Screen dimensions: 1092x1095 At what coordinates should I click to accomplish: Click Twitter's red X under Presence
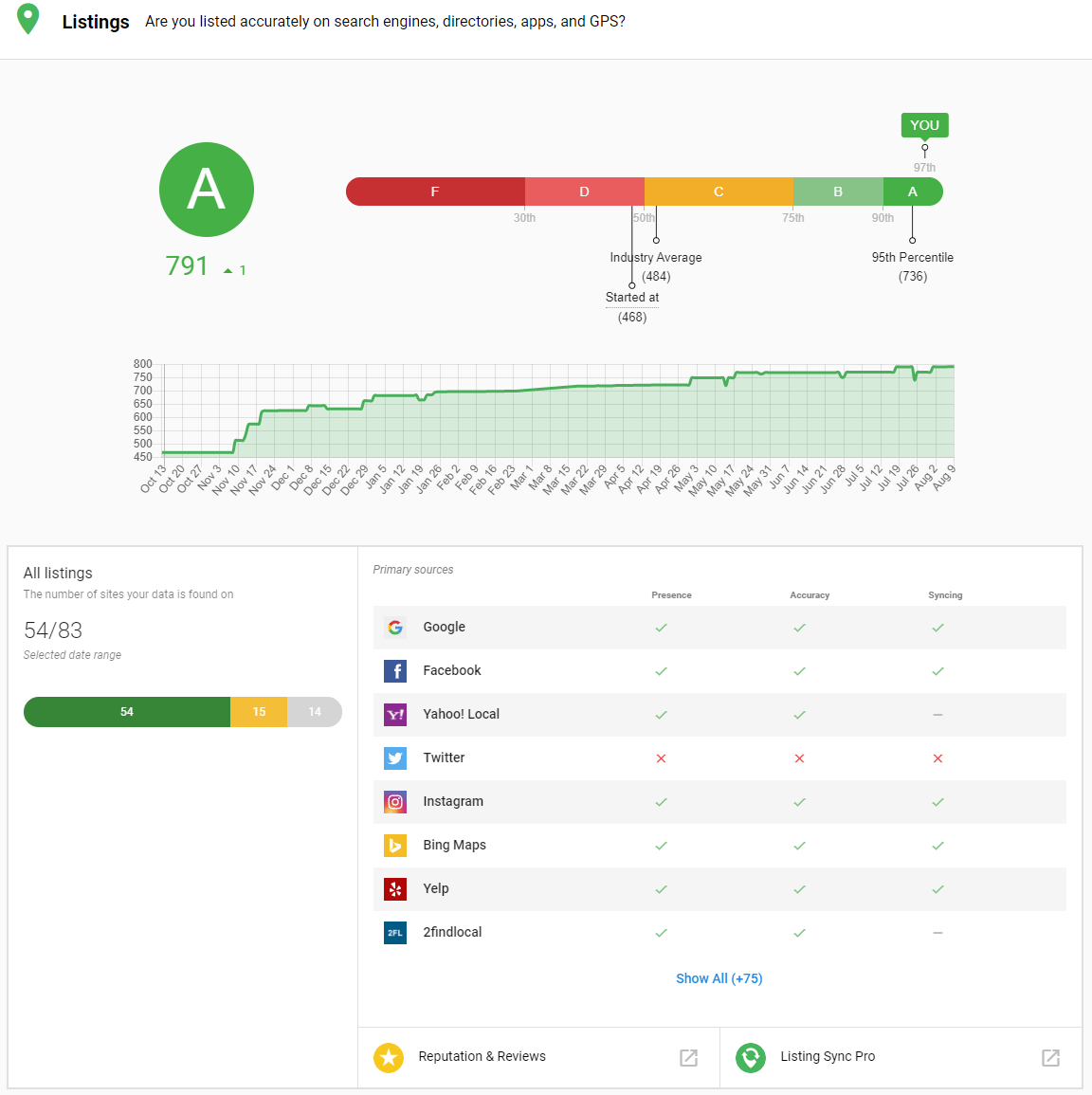pyautogui.click(x=662, y=758)
